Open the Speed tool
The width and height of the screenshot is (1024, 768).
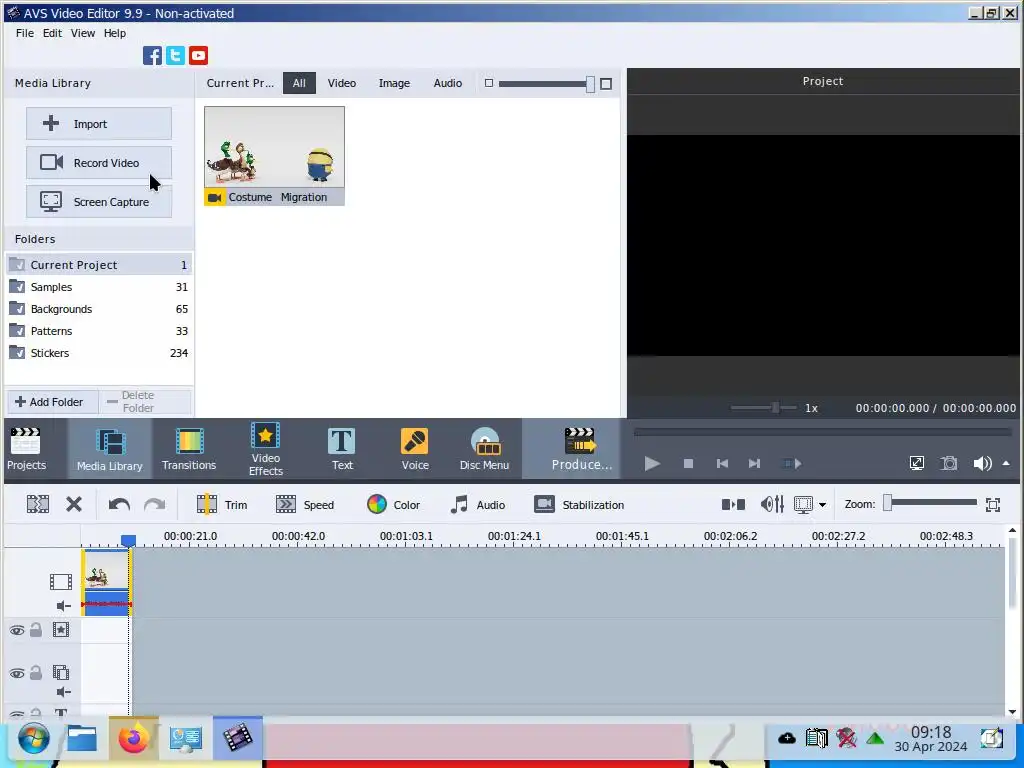[305, 504]
